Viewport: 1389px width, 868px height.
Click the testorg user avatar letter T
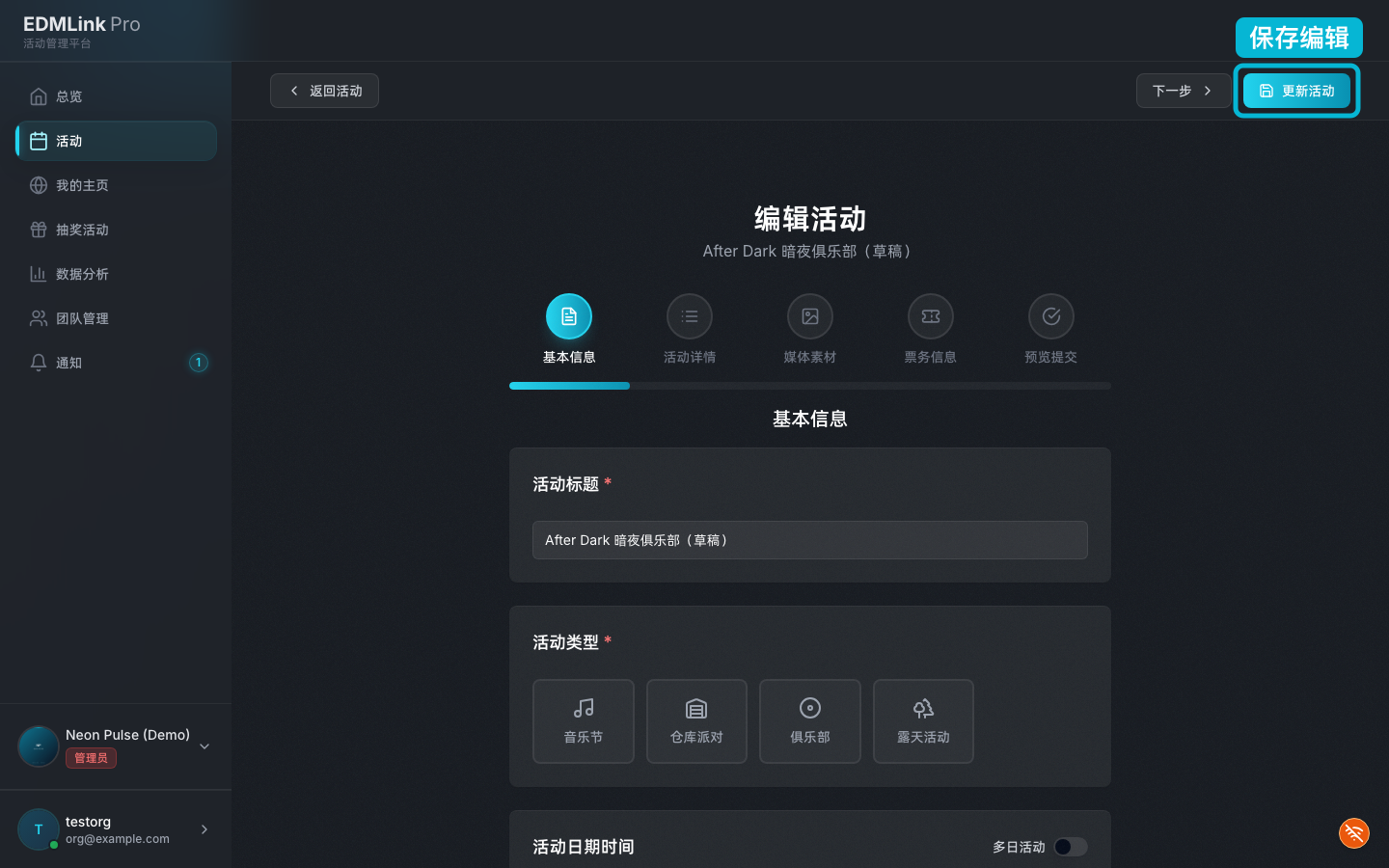point(39,829)
